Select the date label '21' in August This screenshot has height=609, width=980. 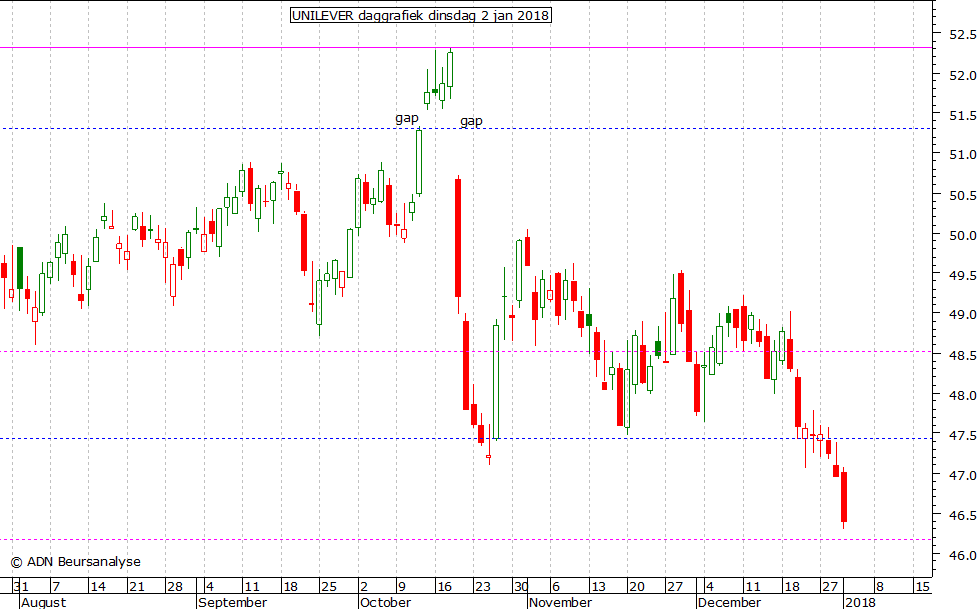[136, 586]
